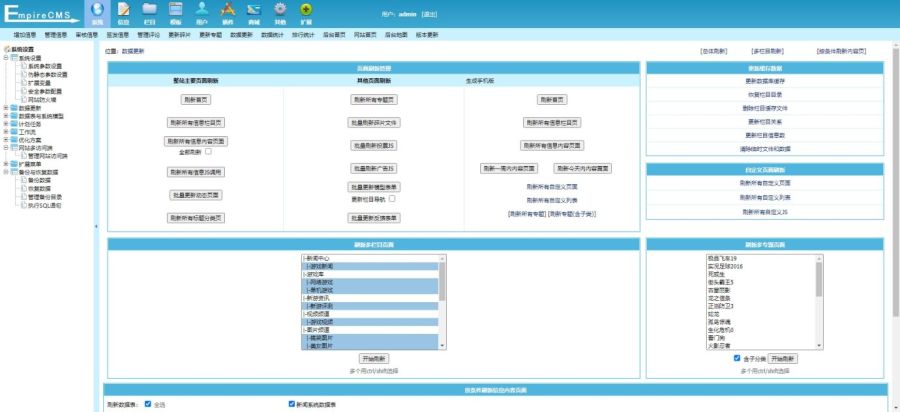Open the 模板 (Template) top navigation icon

pyautogui.click(x=175, y=11)
